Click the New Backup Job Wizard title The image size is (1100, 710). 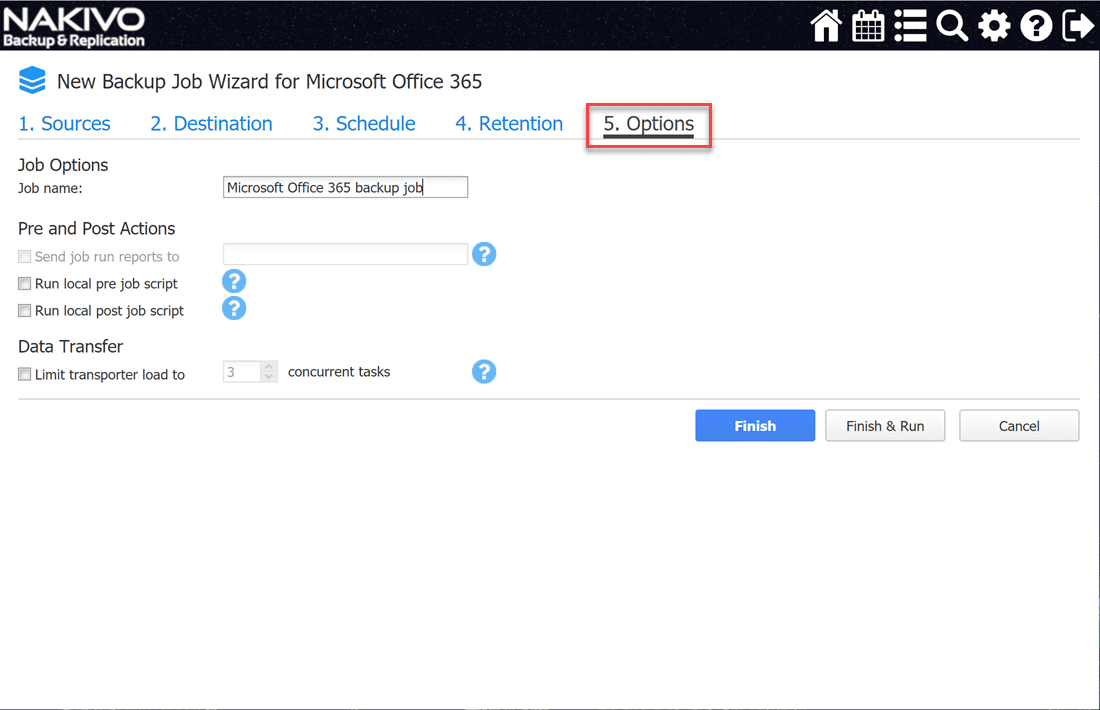click(269, 81)
